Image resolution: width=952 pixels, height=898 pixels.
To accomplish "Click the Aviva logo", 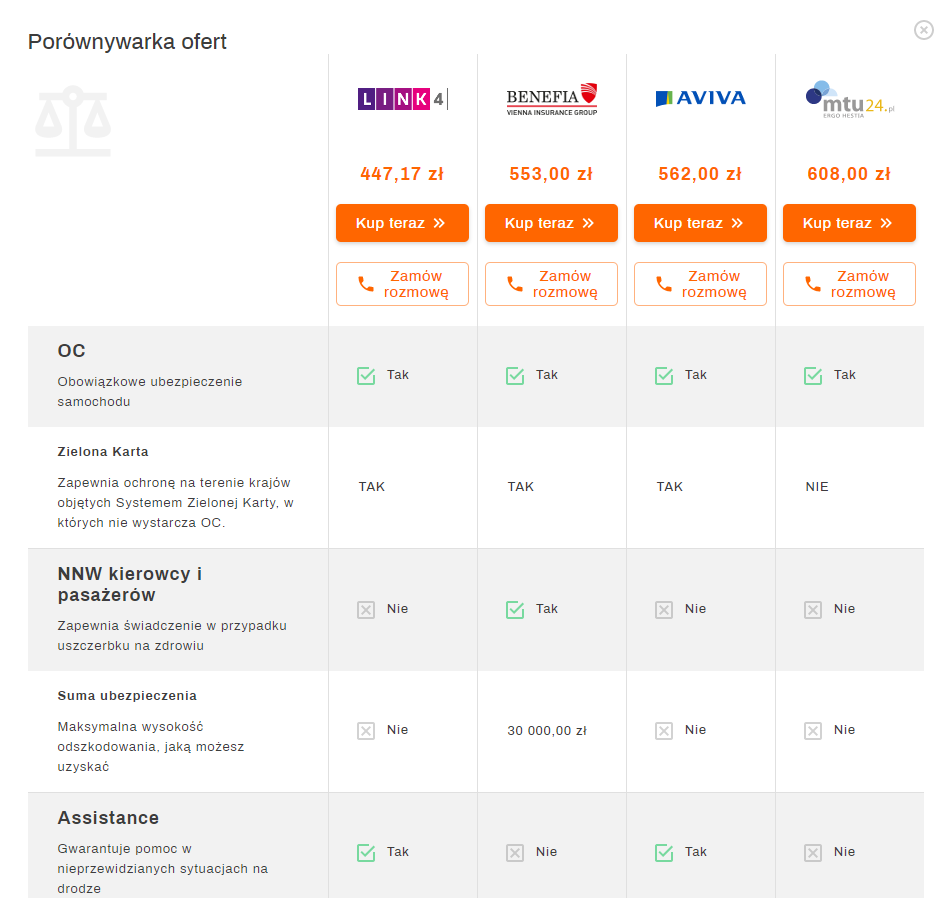I will [700, 98].
